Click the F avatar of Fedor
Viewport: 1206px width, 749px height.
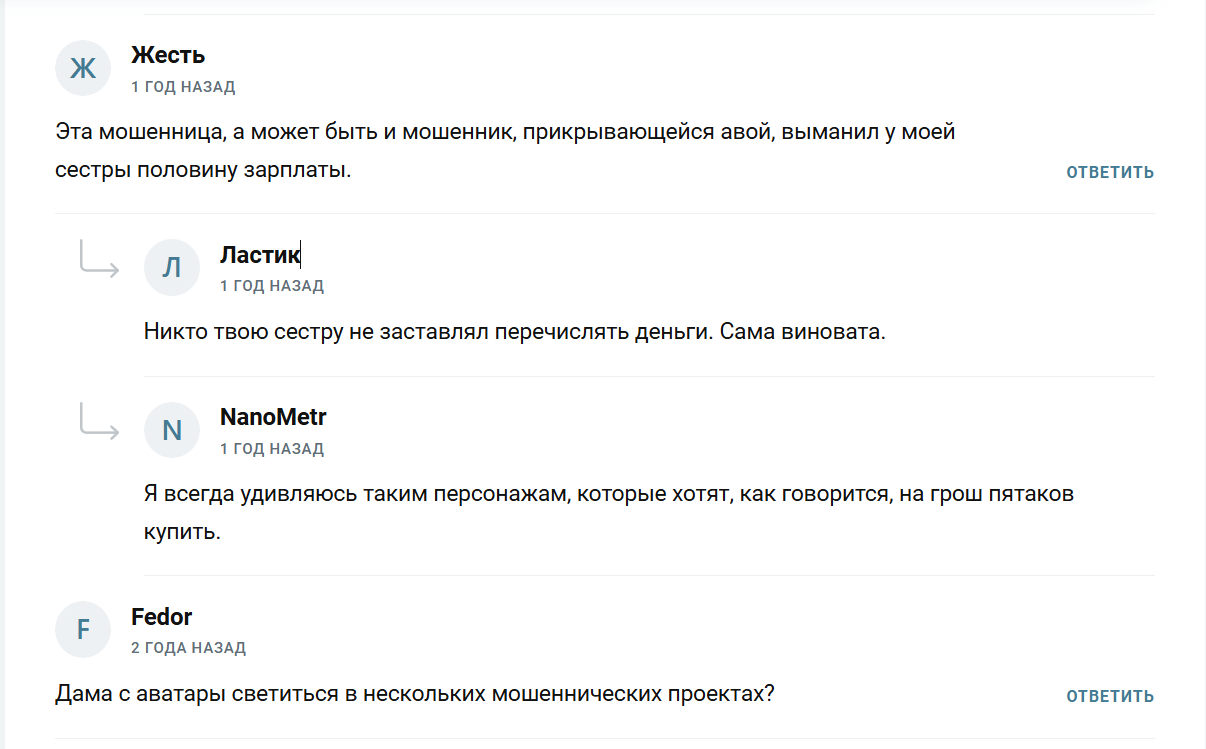pyautogui.click(x=82, y=629)
